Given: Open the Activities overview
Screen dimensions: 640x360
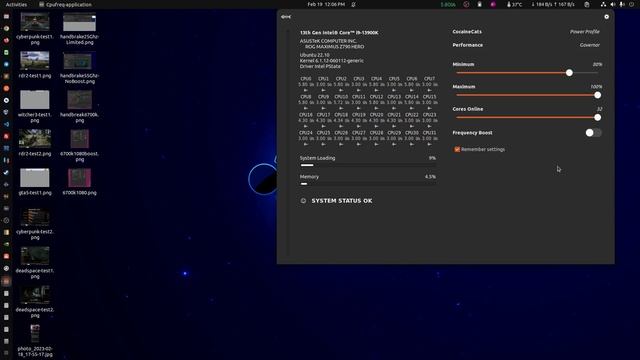Looking at the screenshot, I should 16,4.
